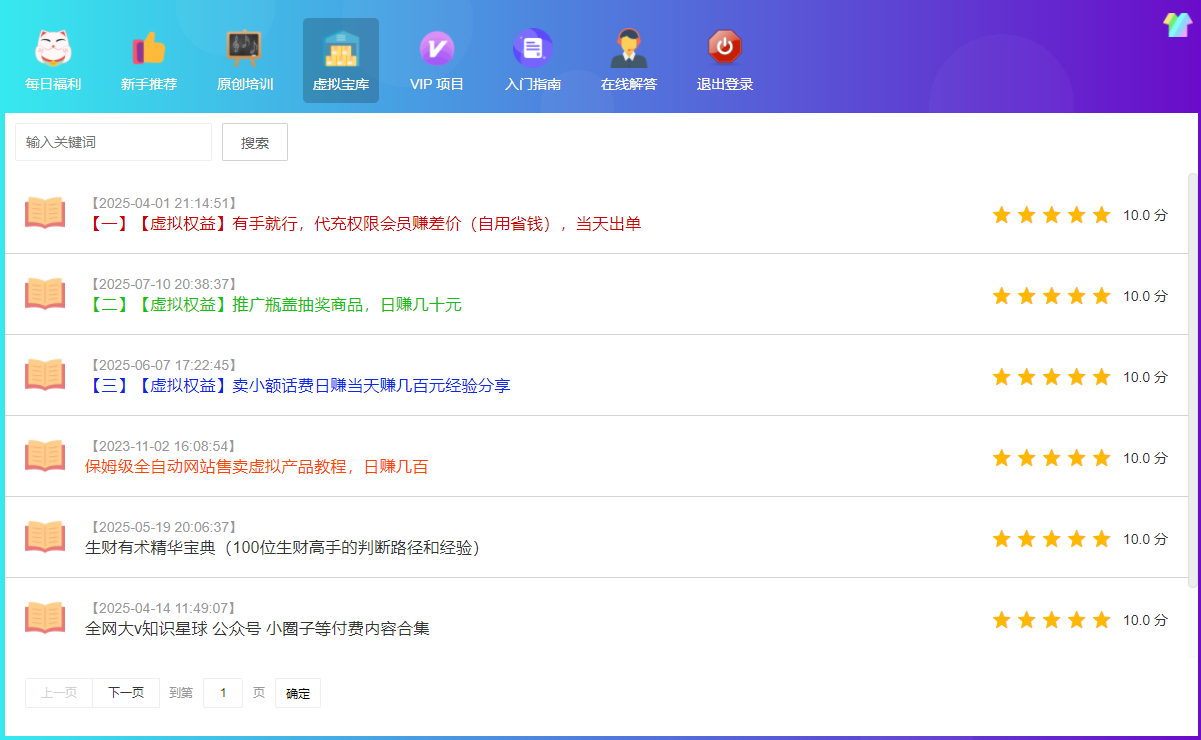Click the lucky cat 每日福利 icon

click(53, 48)
